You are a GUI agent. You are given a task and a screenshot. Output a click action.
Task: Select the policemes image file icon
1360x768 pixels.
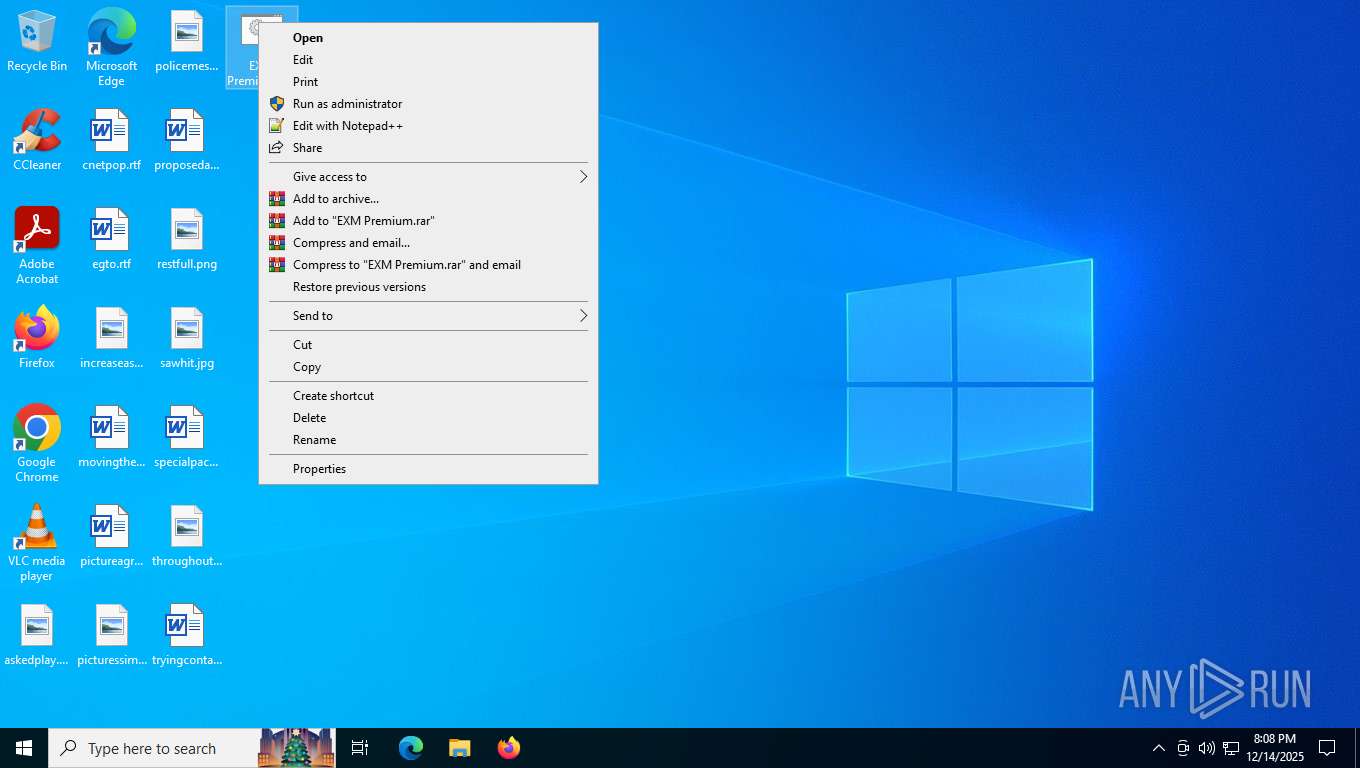coord(186,42)
